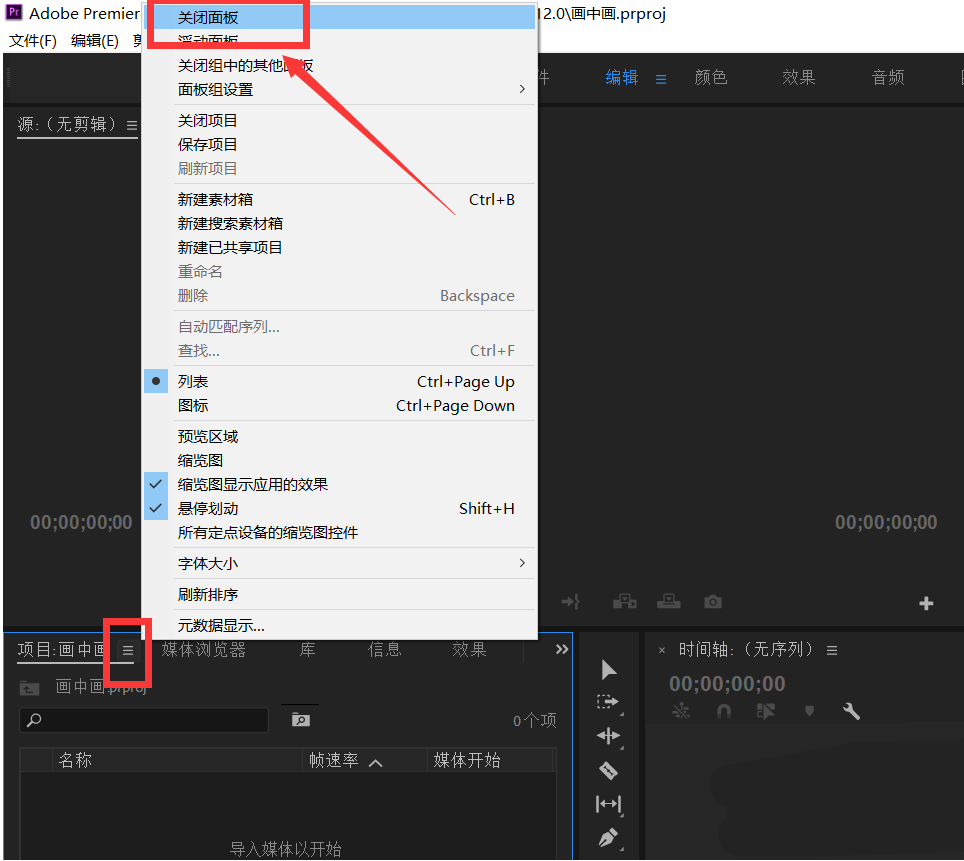Toggle Snap in the timeline
Image resolution: width=964 pixels, height=861 pixels.
tap(726, 710)
